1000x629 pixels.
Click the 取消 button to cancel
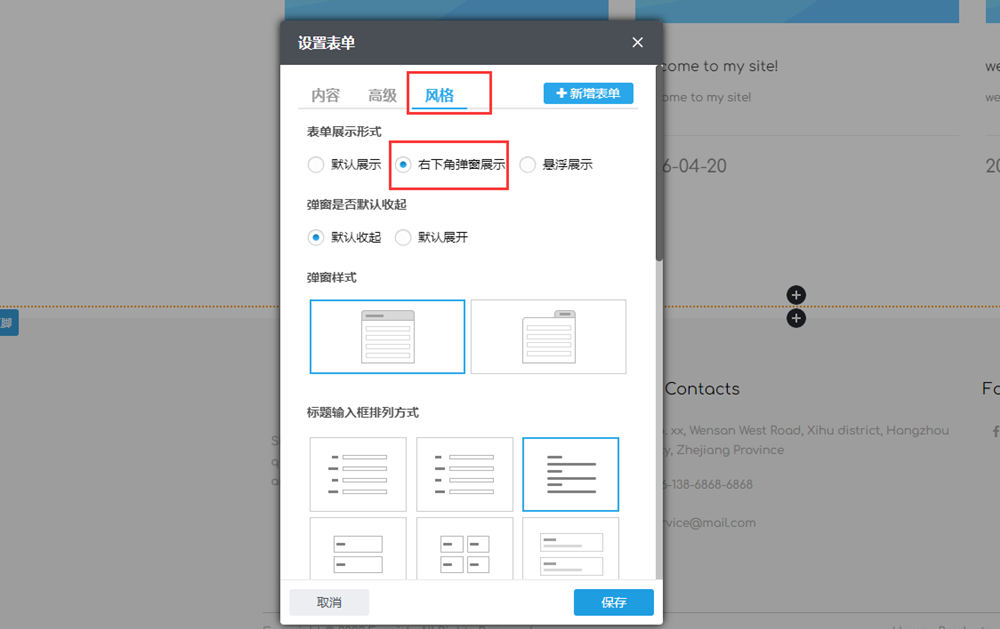tap(329, 602)
